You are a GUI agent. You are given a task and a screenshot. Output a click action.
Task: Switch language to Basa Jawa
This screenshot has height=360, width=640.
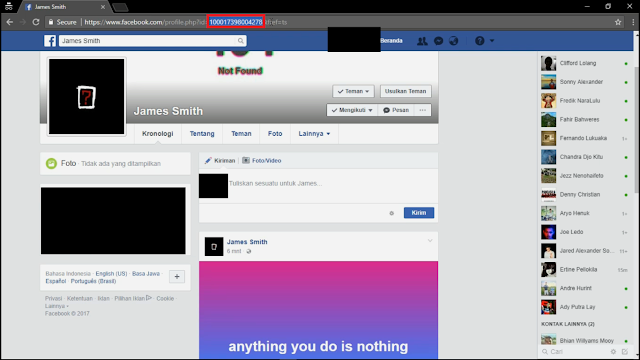[x=146, y=273]
